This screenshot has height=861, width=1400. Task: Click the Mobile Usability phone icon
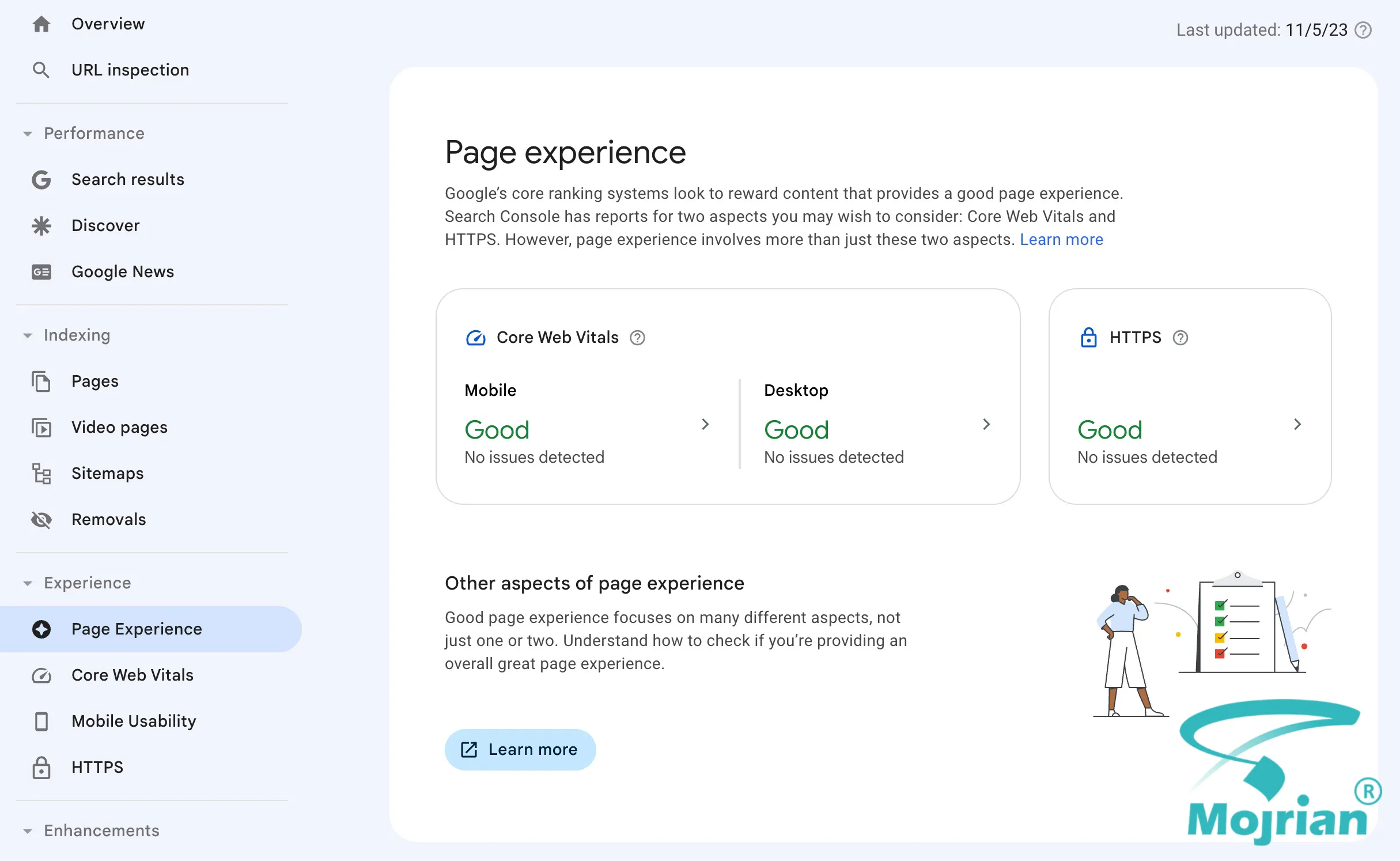[41, 722]
